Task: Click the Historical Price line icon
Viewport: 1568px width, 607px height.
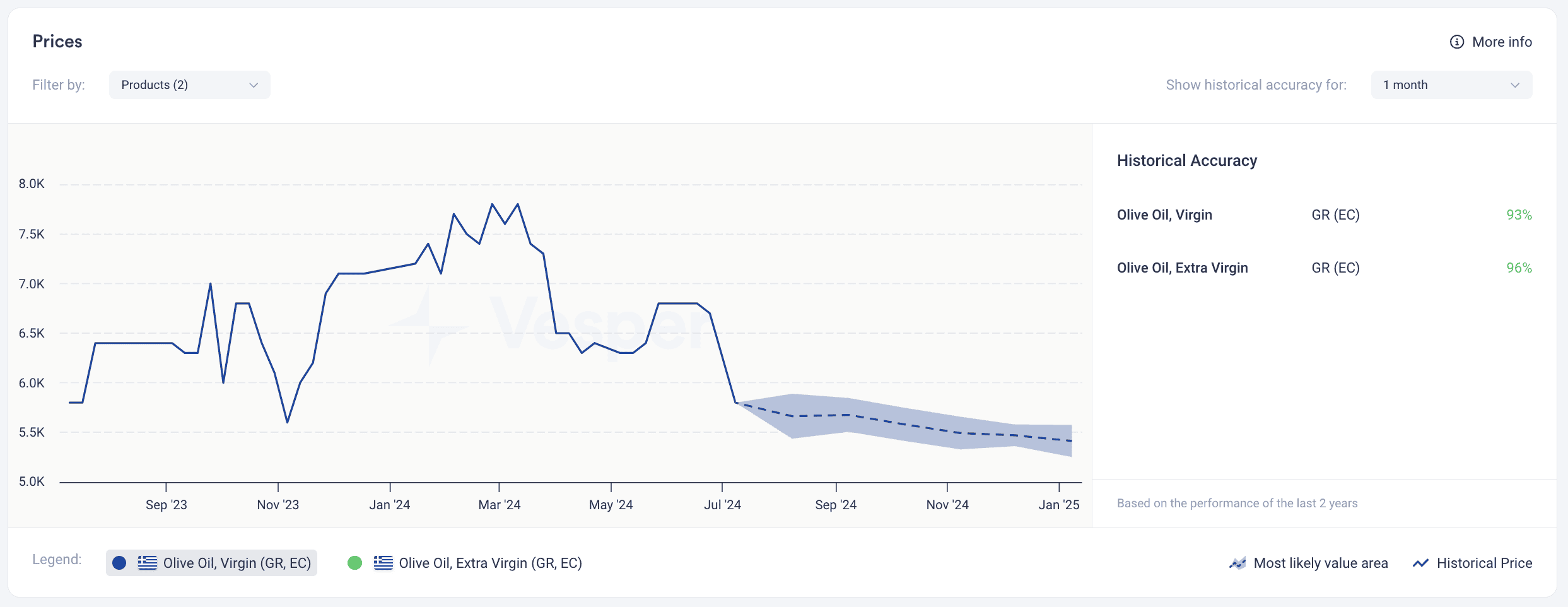Action: click(1420, 563)
